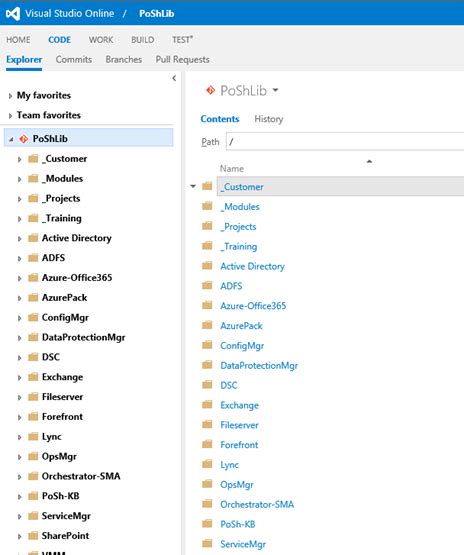Switch to the History view

point(269,119)
